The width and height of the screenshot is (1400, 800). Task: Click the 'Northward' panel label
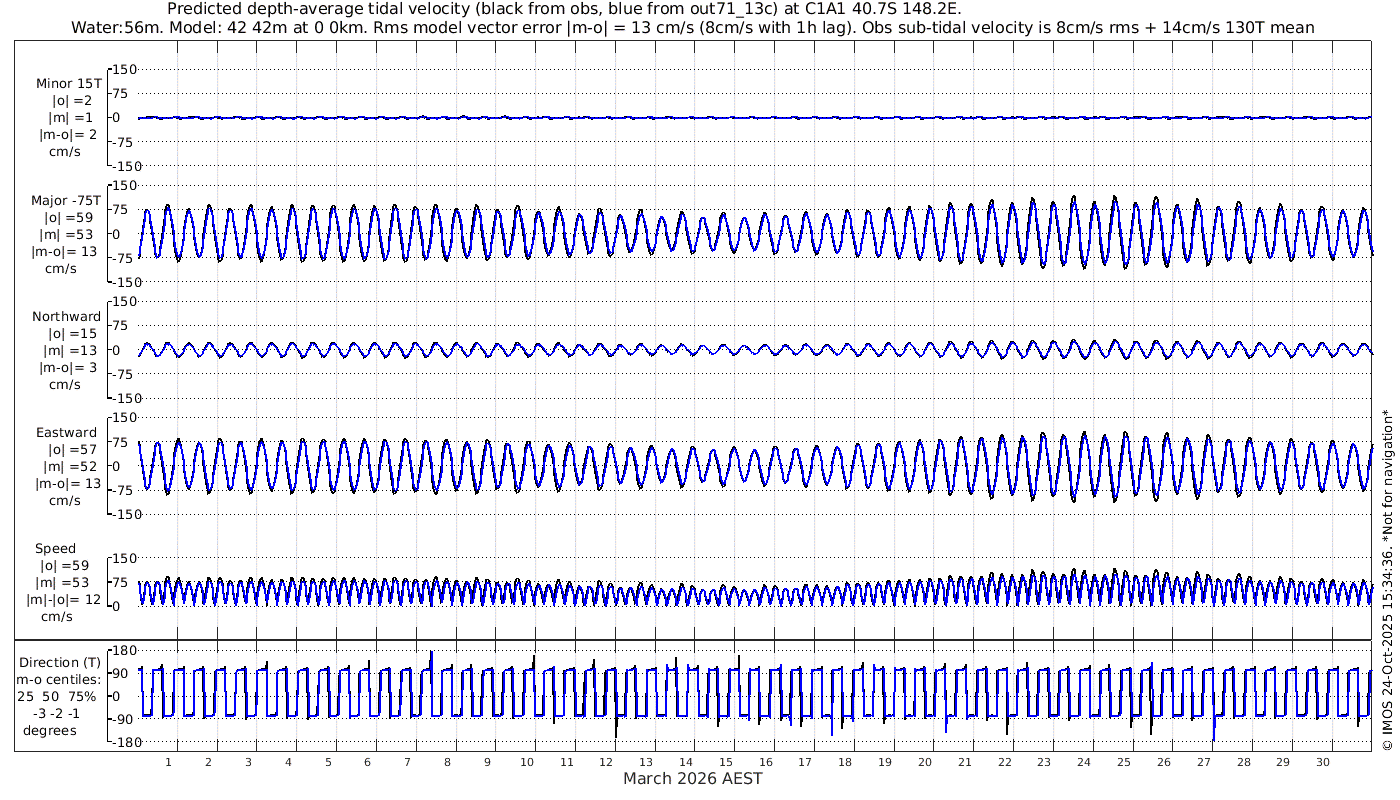[x=66, y=317]
